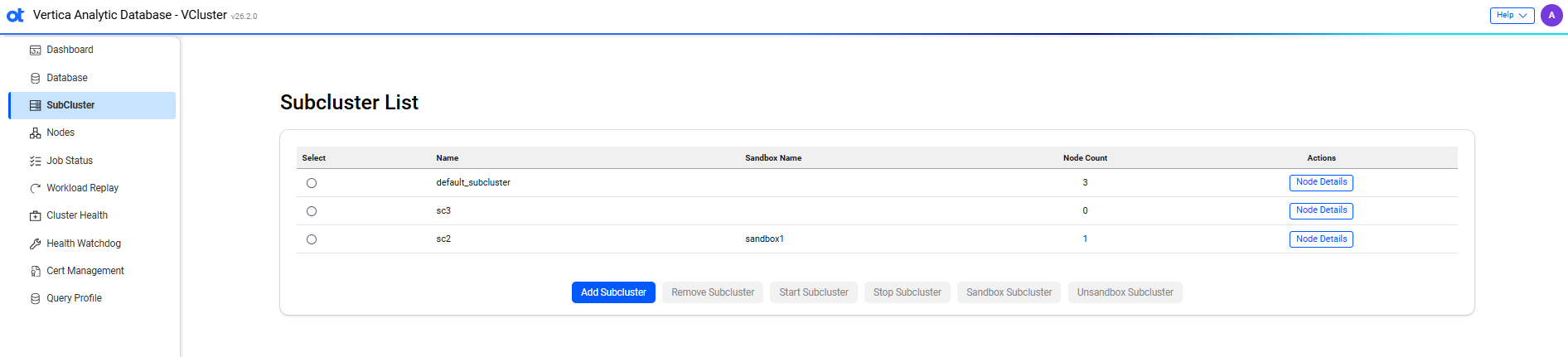Click the Name column header
Image resolution: width=1568 pixels, height=357 pixels.
(448, 158)
